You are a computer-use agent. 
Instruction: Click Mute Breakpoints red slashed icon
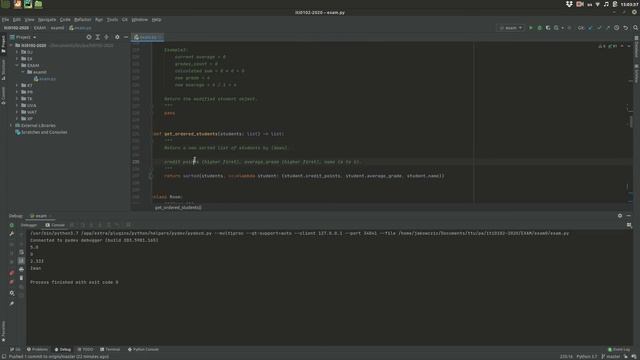point(11,282)
